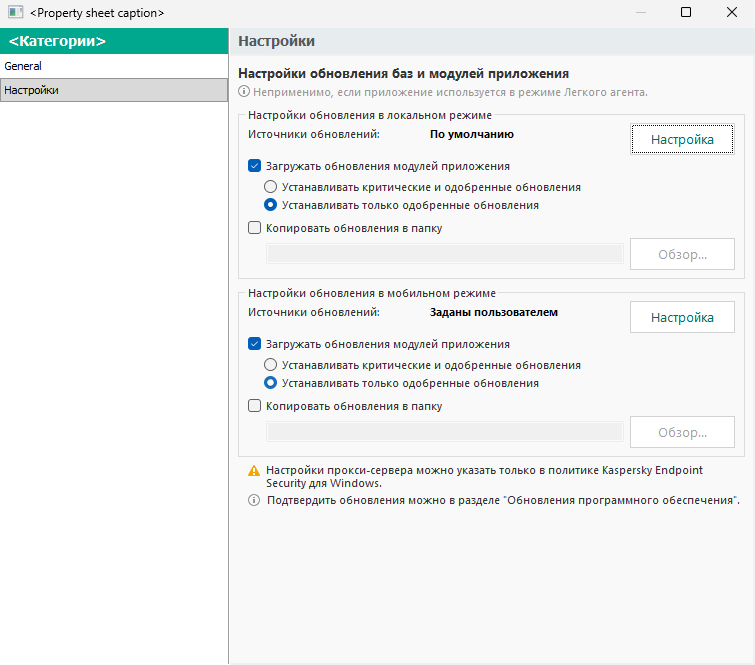Select critical and approved updates radio, local mode

coord(271,187)
